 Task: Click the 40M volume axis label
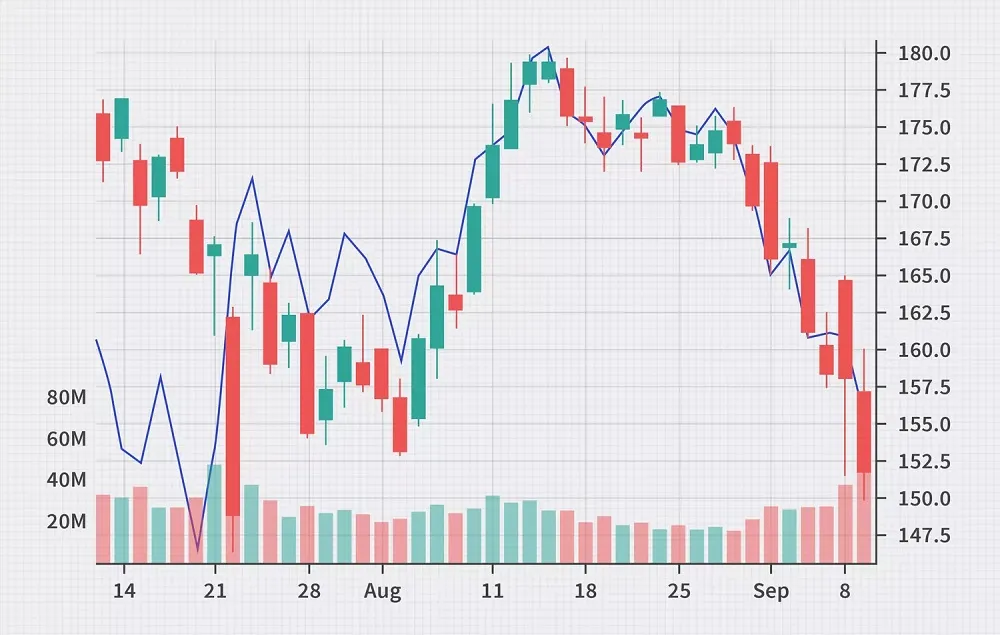tap(66, 480)
